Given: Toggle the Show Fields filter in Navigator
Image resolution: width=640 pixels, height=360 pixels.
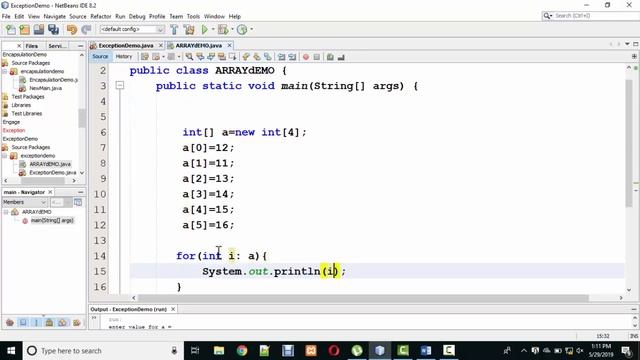Looking at the screenshot, I should (23, 323).
